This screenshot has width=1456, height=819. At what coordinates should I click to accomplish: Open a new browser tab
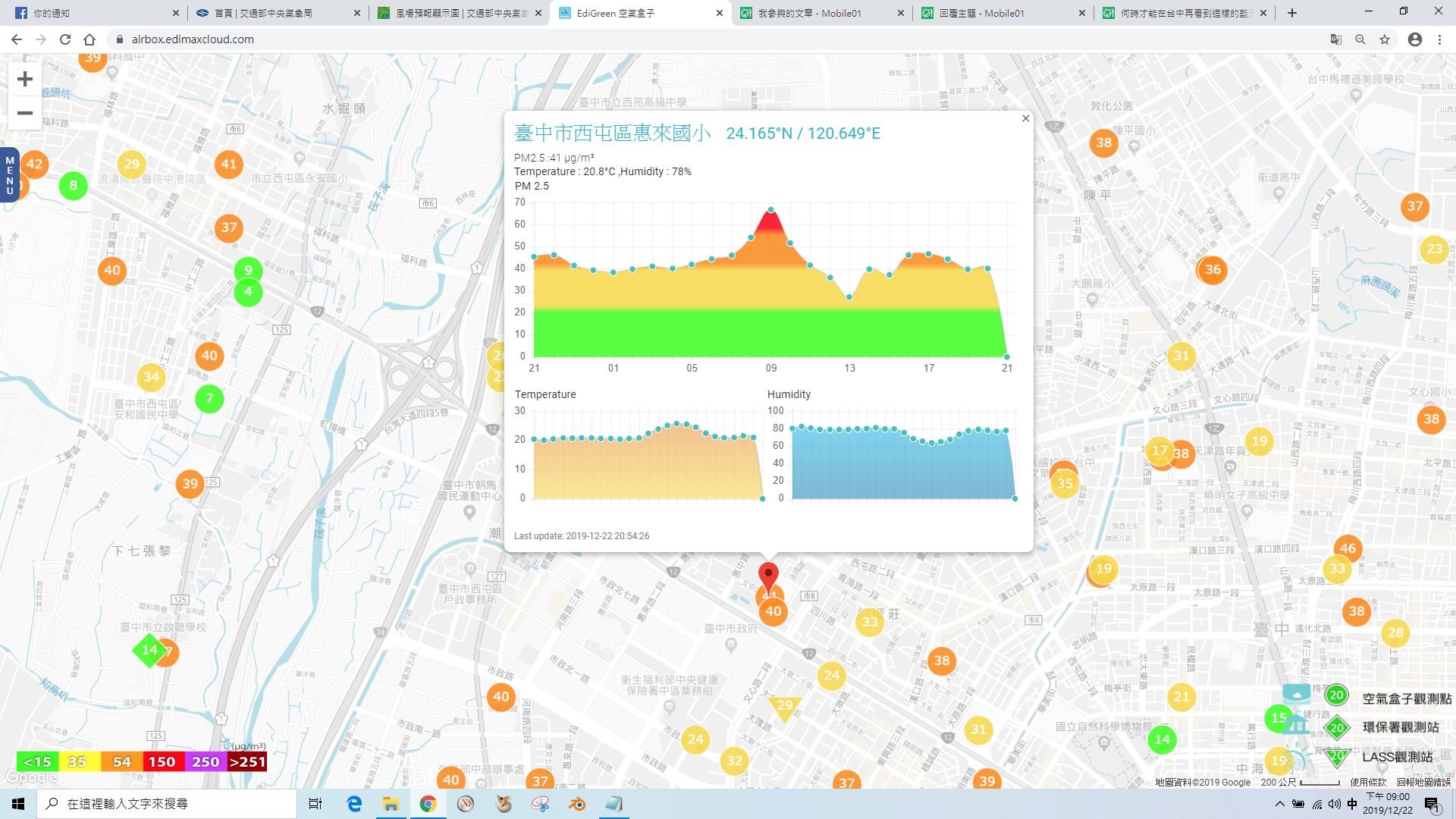1292,13
